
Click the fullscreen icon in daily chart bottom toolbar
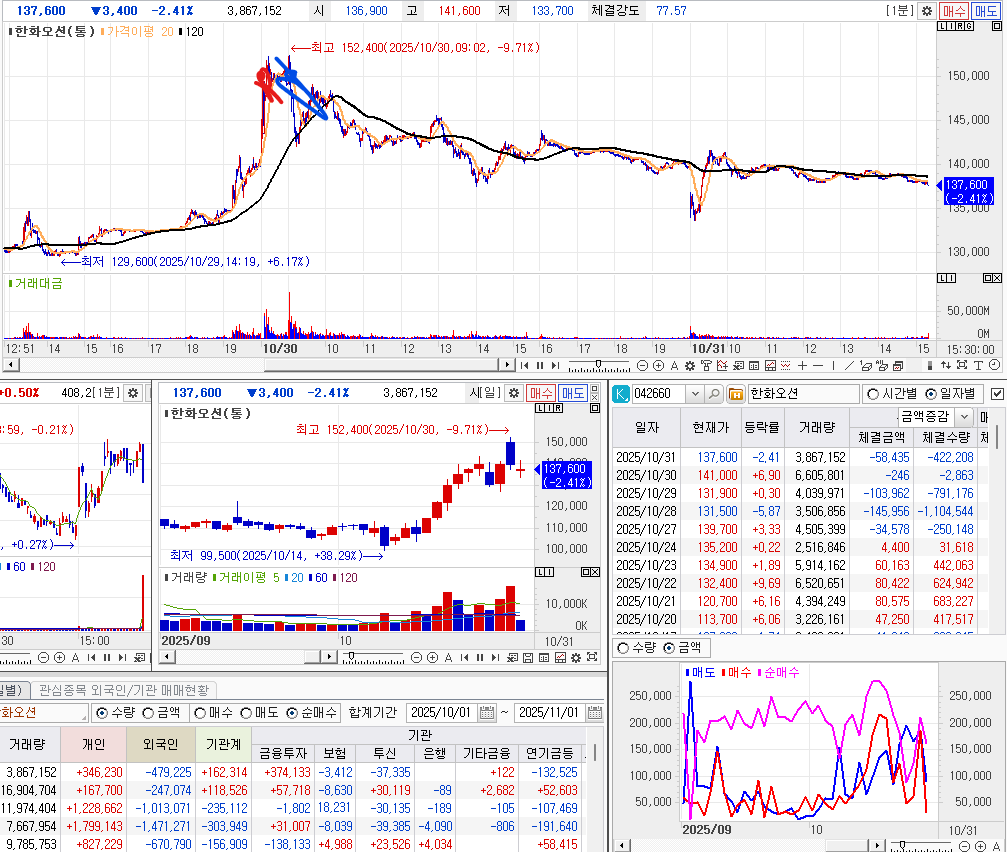point(592,657)
